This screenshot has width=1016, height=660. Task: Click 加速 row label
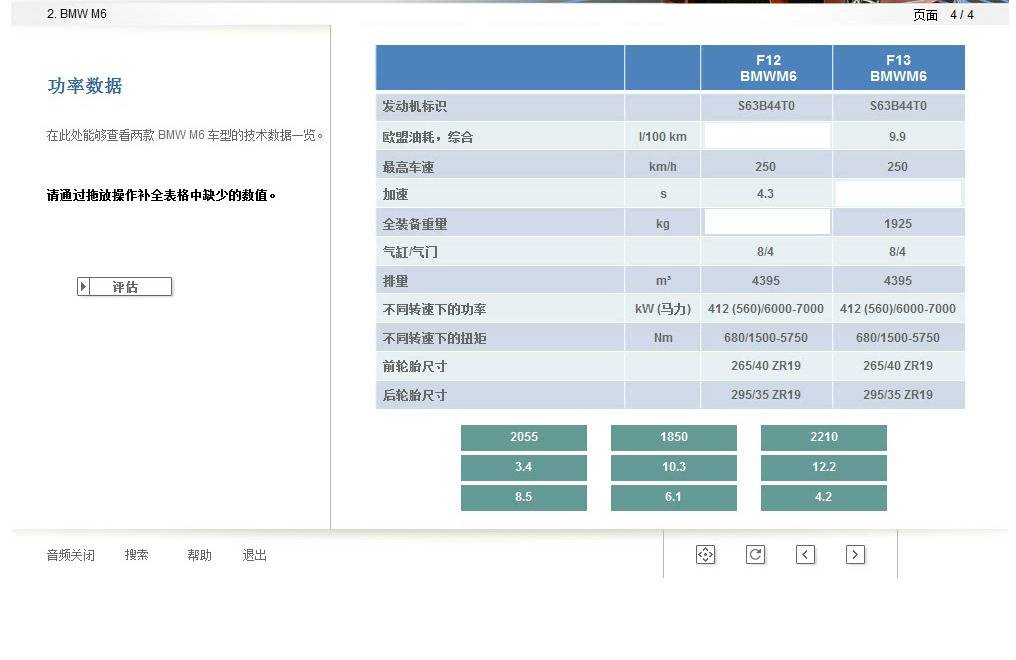tap(395, 194)
